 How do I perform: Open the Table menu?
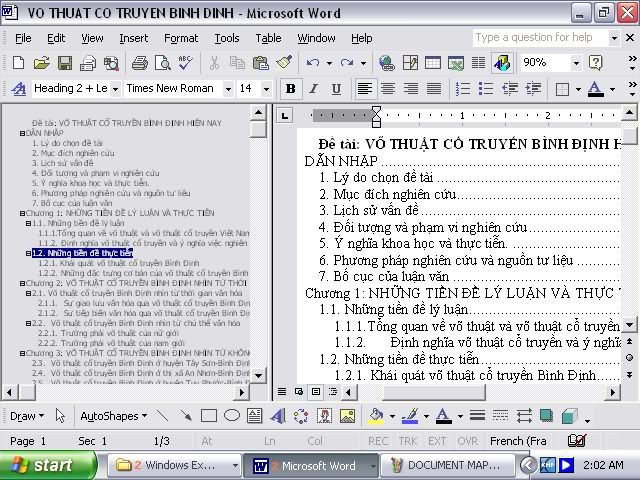tap(268, 38)
